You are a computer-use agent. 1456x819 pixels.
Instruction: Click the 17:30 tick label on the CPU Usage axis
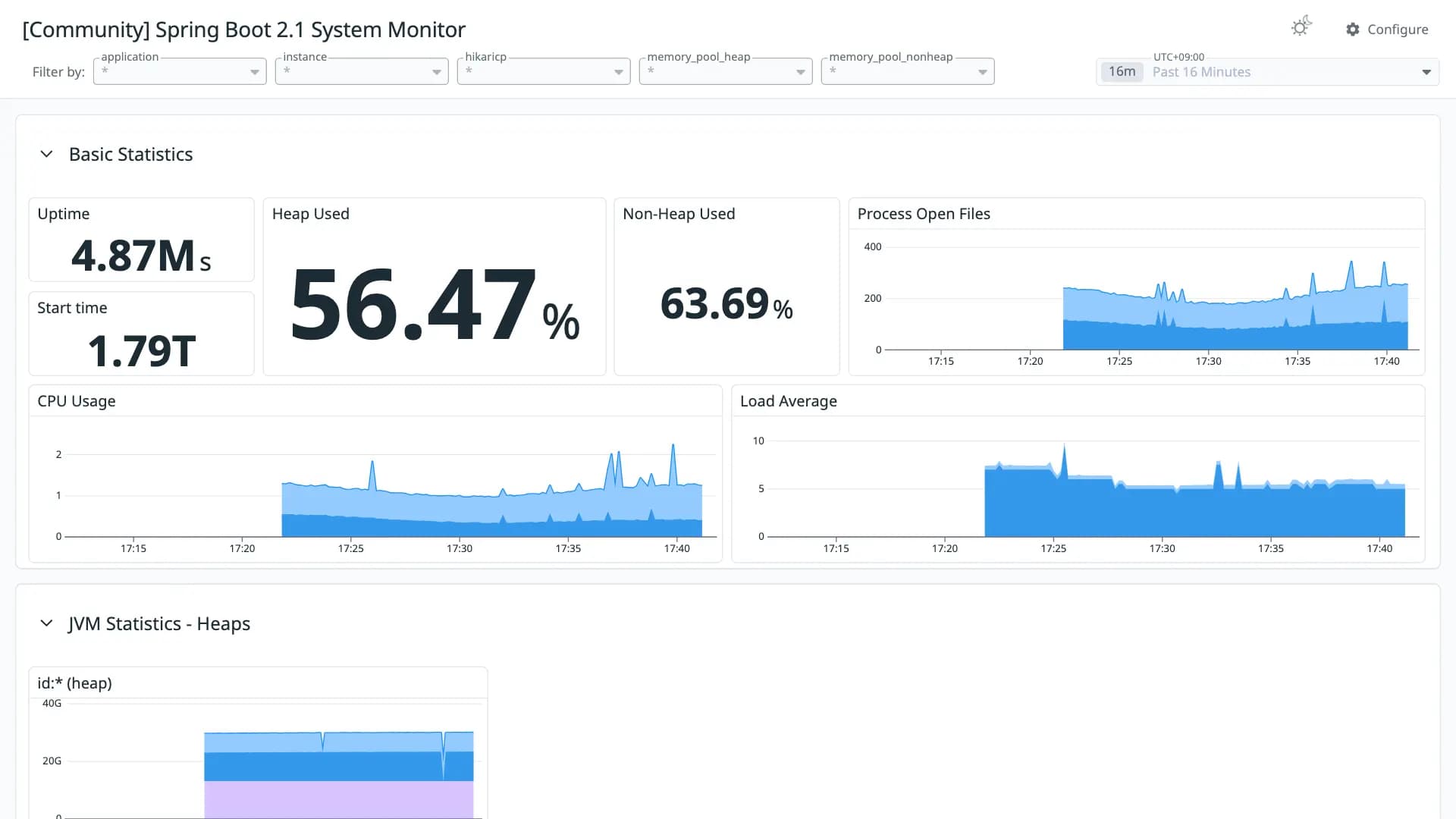[x=460, y=548]
